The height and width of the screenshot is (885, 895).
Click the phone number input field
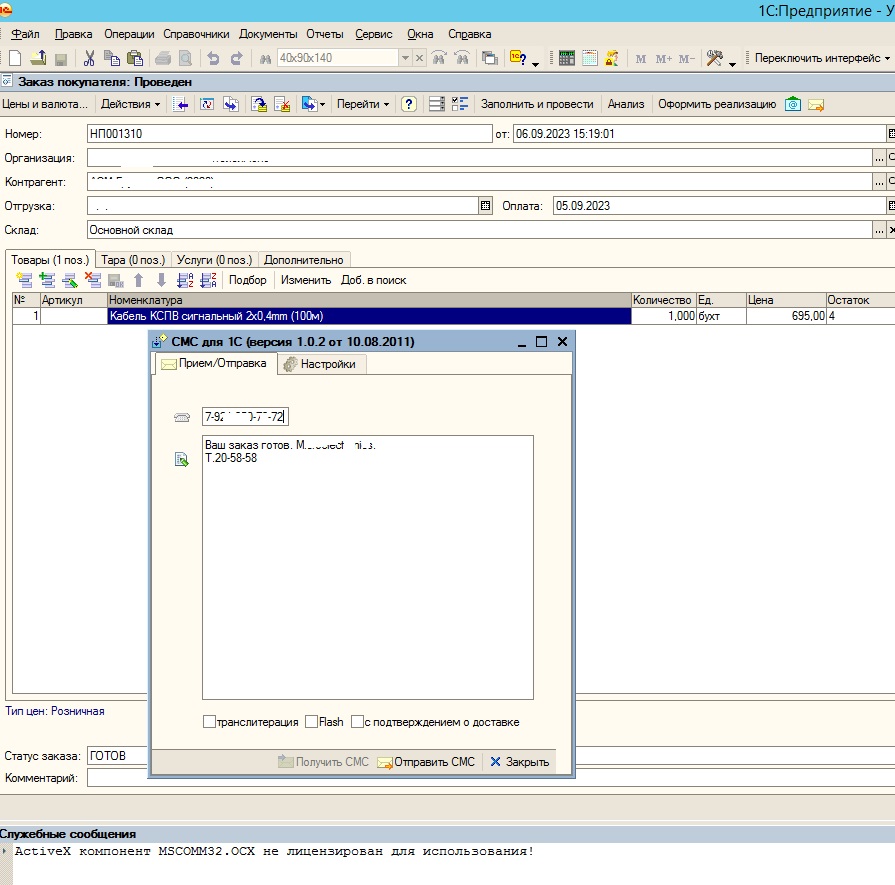tap(245, 417)
